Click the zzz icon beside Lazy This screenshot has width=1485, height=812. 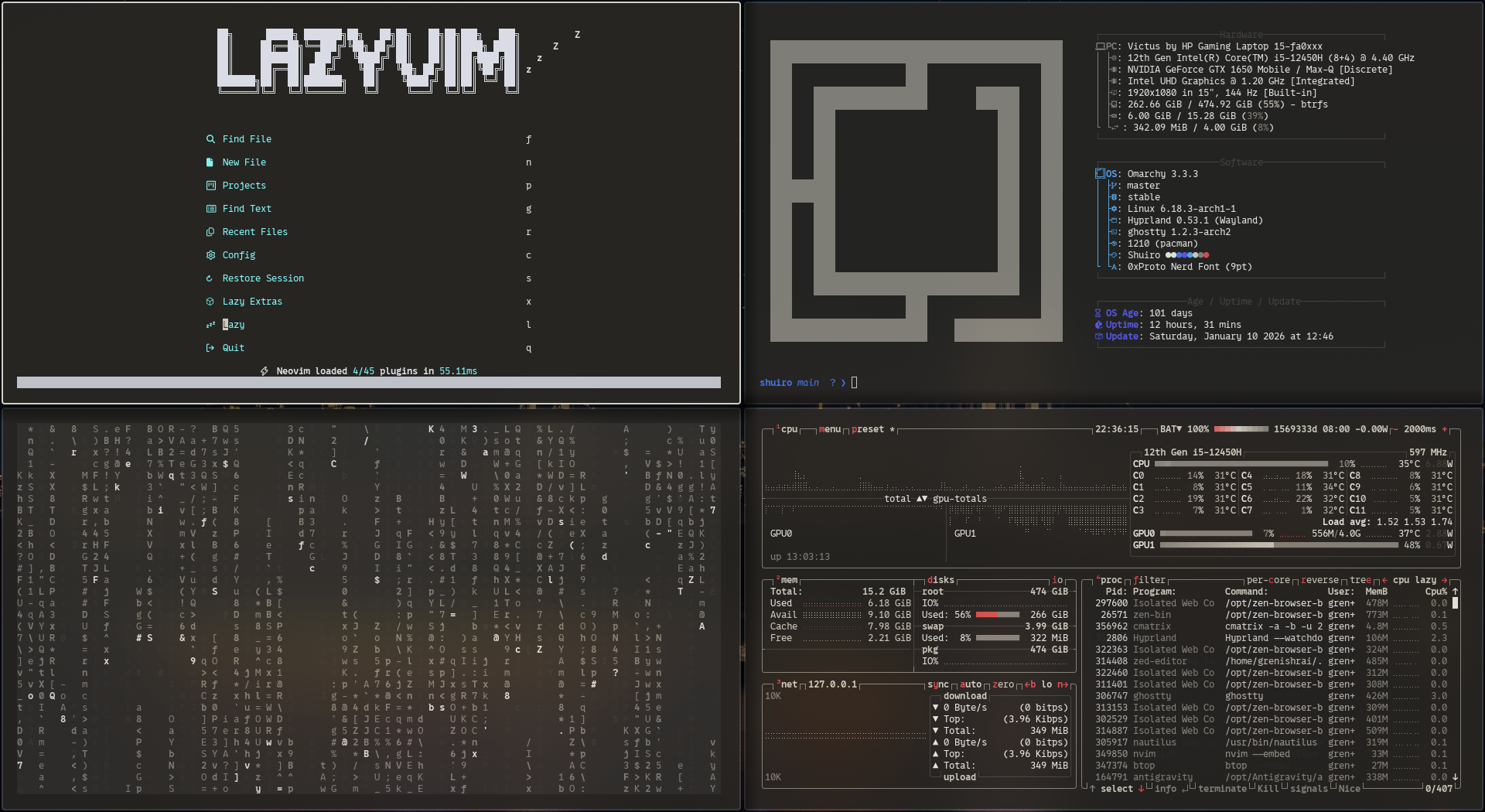pos(210,325)
